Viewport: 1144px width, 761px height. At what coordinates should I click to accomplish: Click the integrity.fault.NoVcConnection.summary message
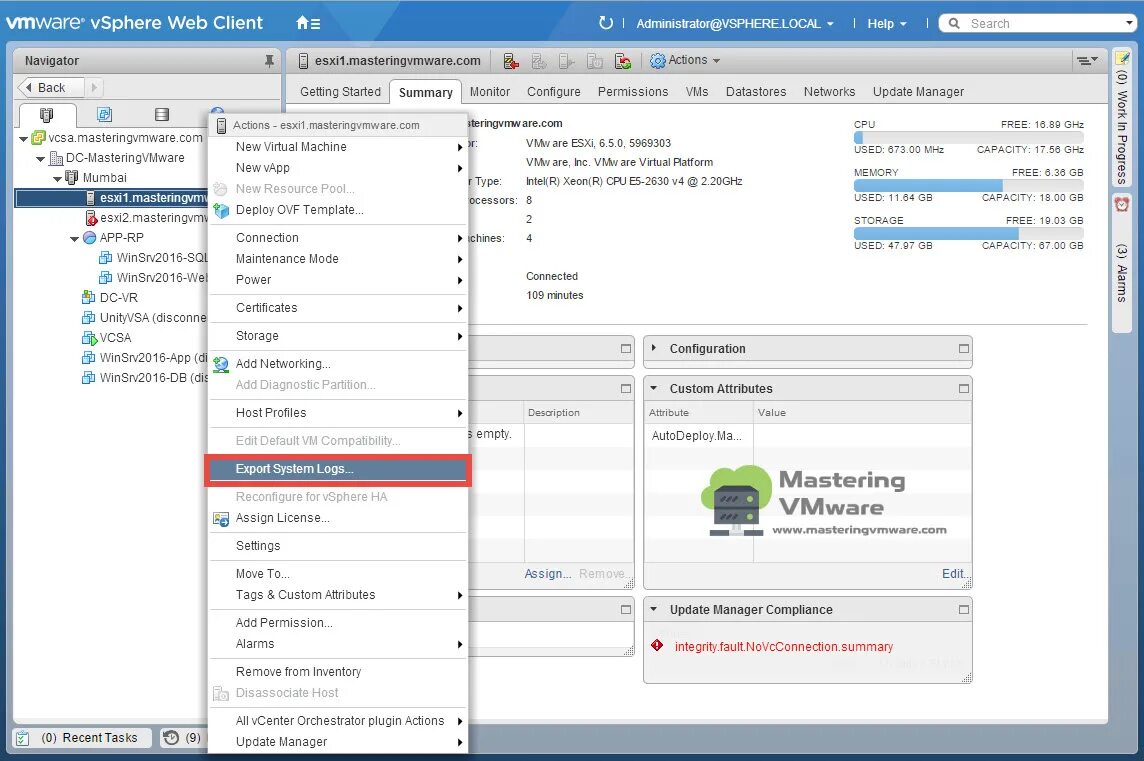pos(784,647)
